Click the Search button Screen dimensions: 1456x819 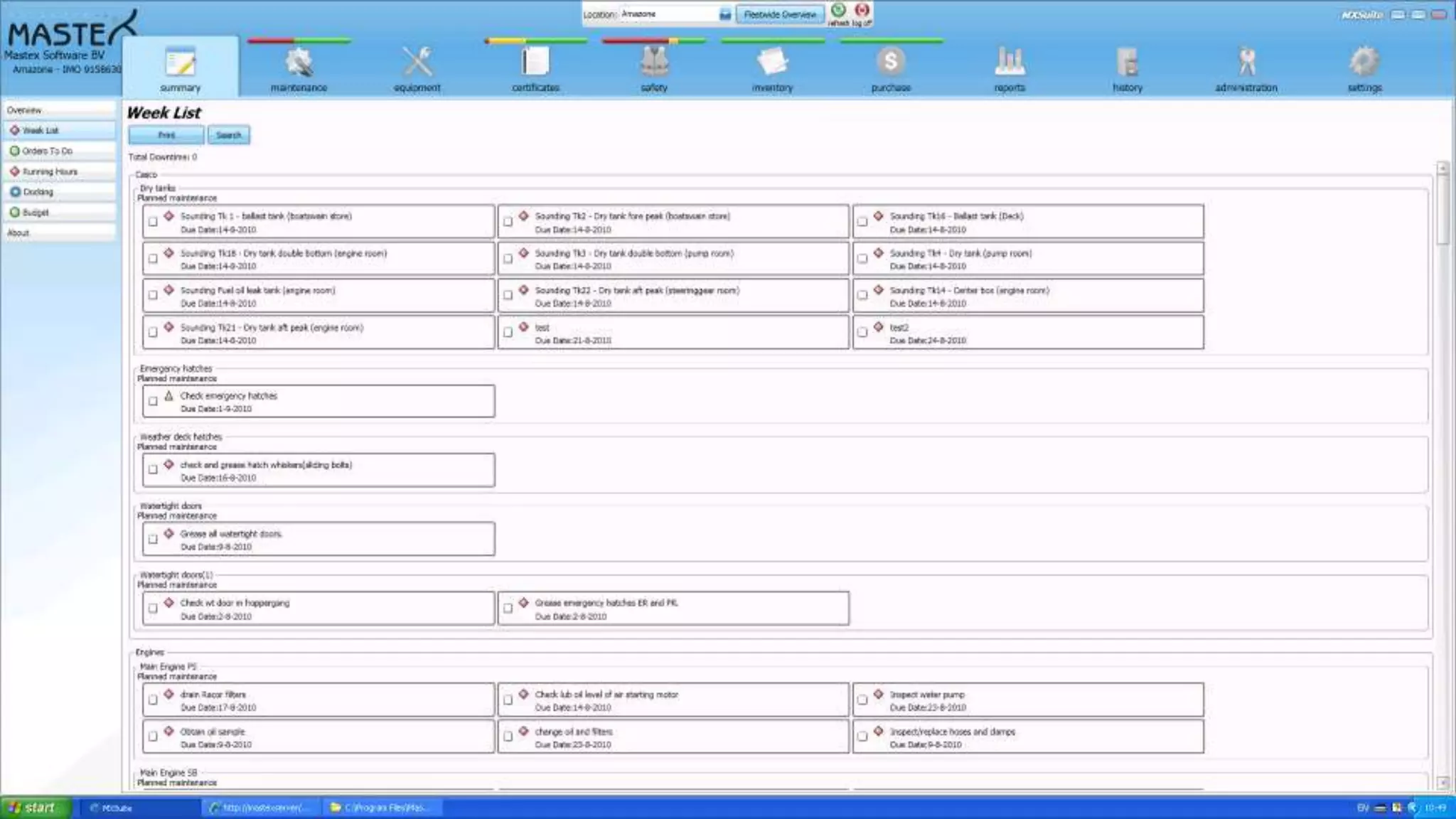tap(229, 135)
